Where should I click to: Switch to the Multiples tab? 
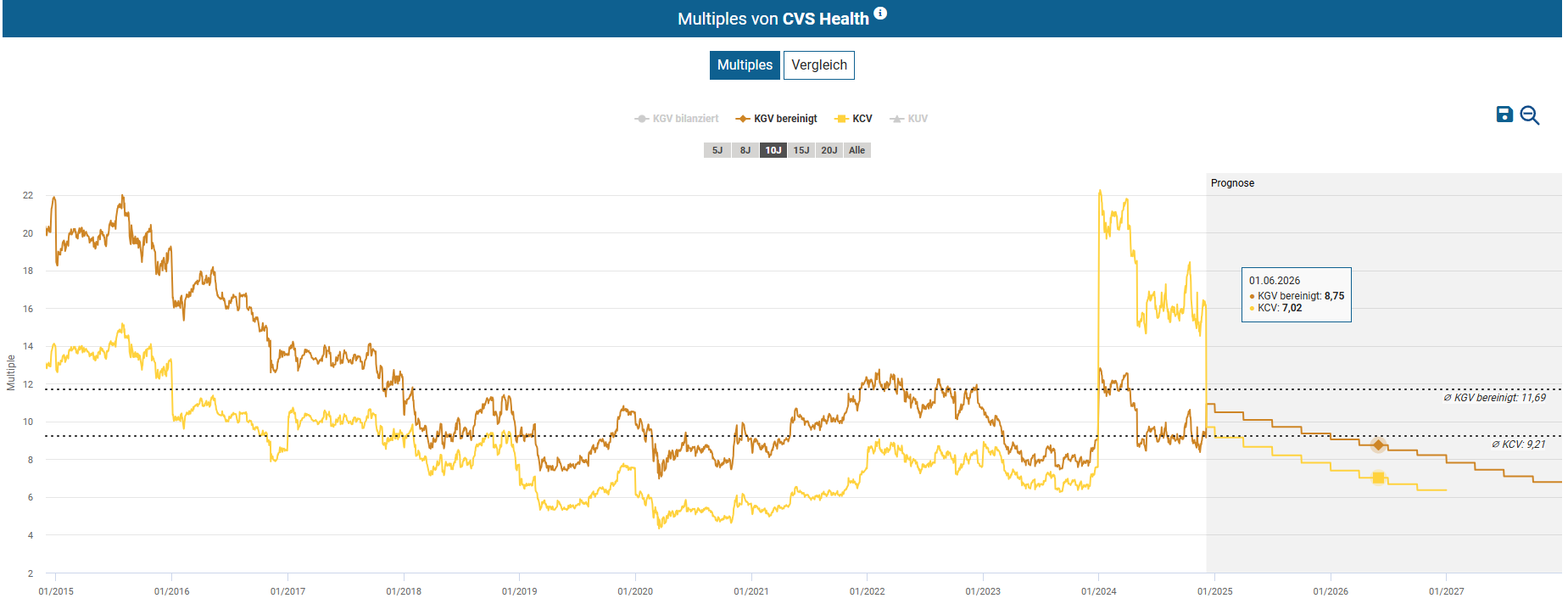click(745, 65)
